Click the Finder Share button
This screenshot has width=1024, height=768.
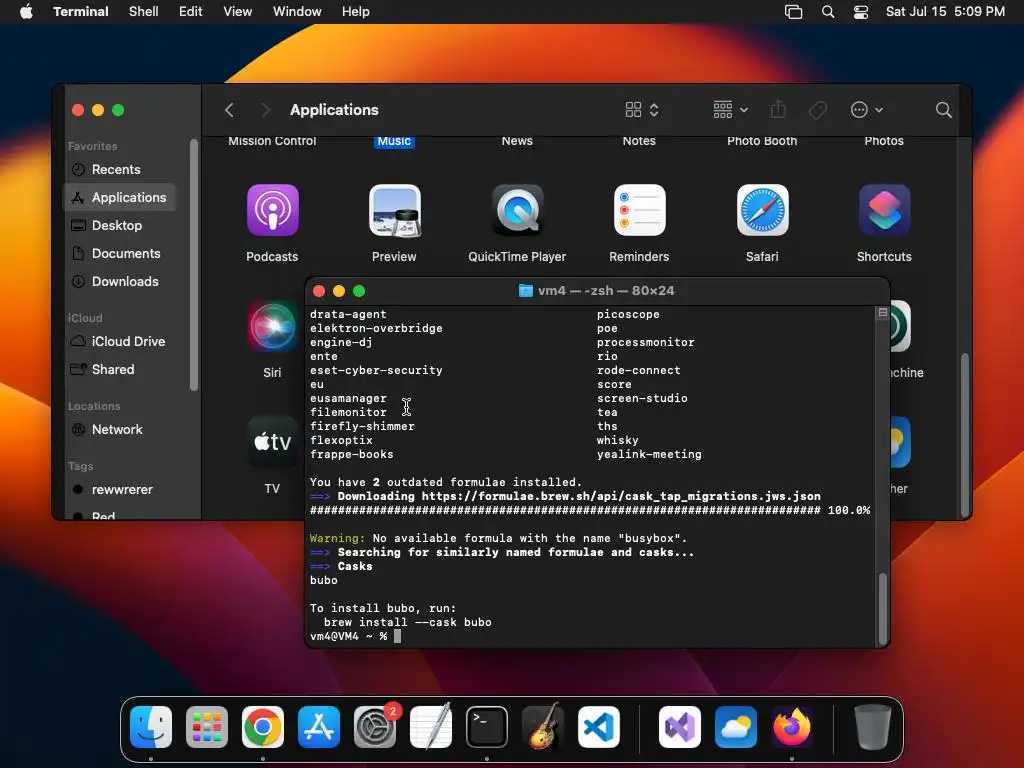(778, 110)
